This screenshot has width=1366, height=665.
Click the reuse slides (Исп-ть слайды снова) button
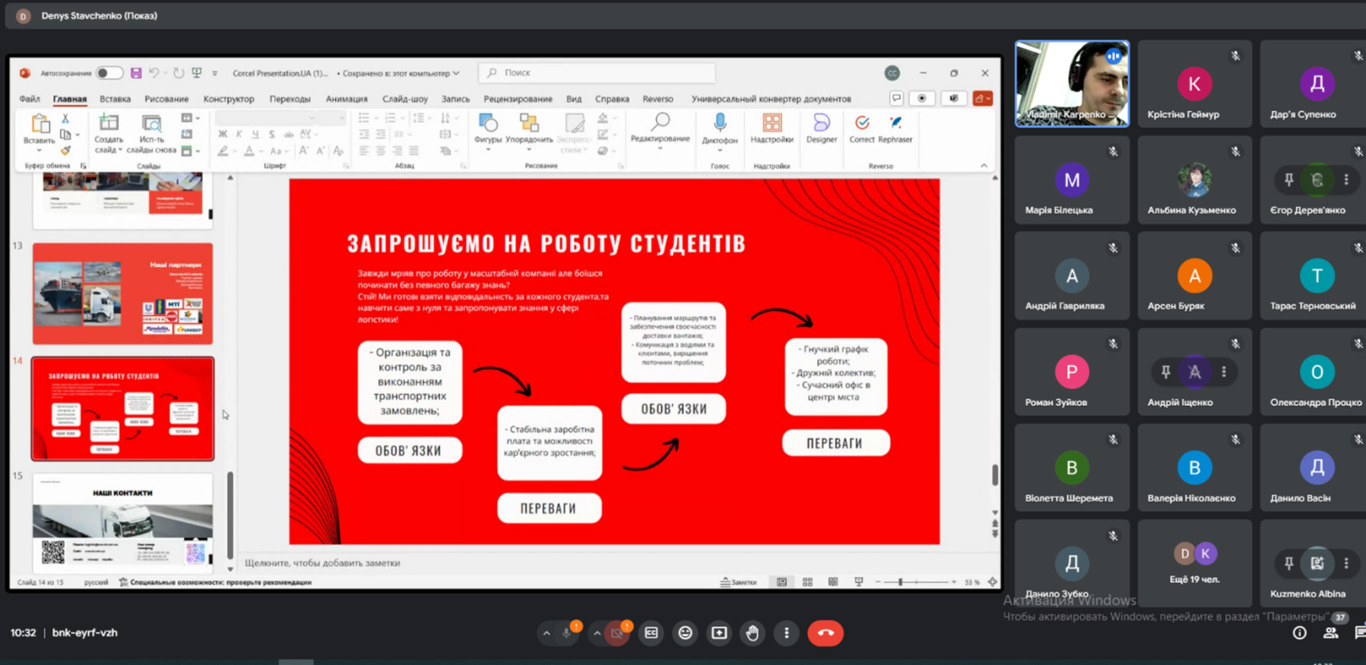coord(152,132)
